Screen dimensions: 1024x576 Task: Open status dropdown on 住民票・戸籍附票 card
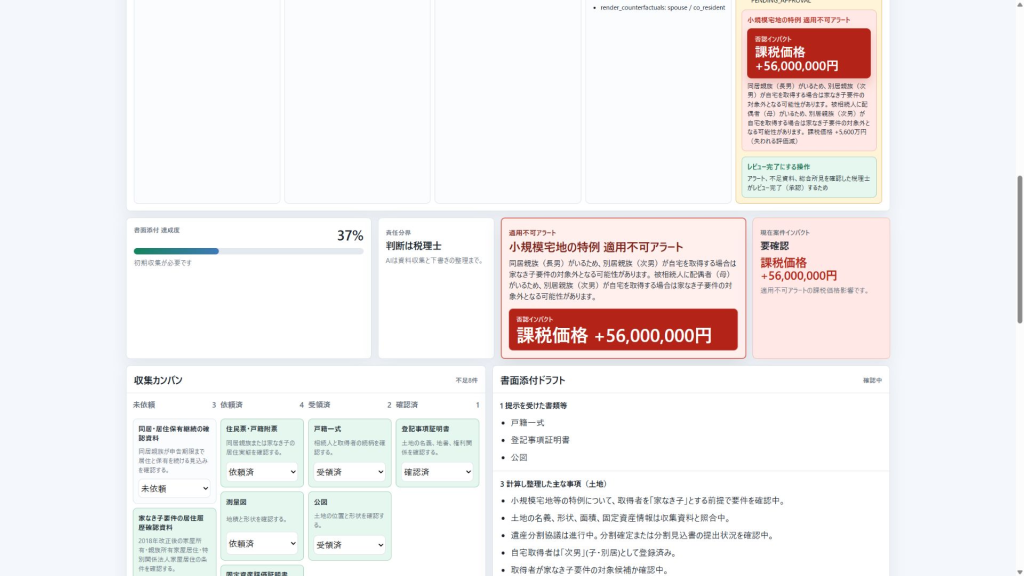pyautogui.click(x=261, y=472)
